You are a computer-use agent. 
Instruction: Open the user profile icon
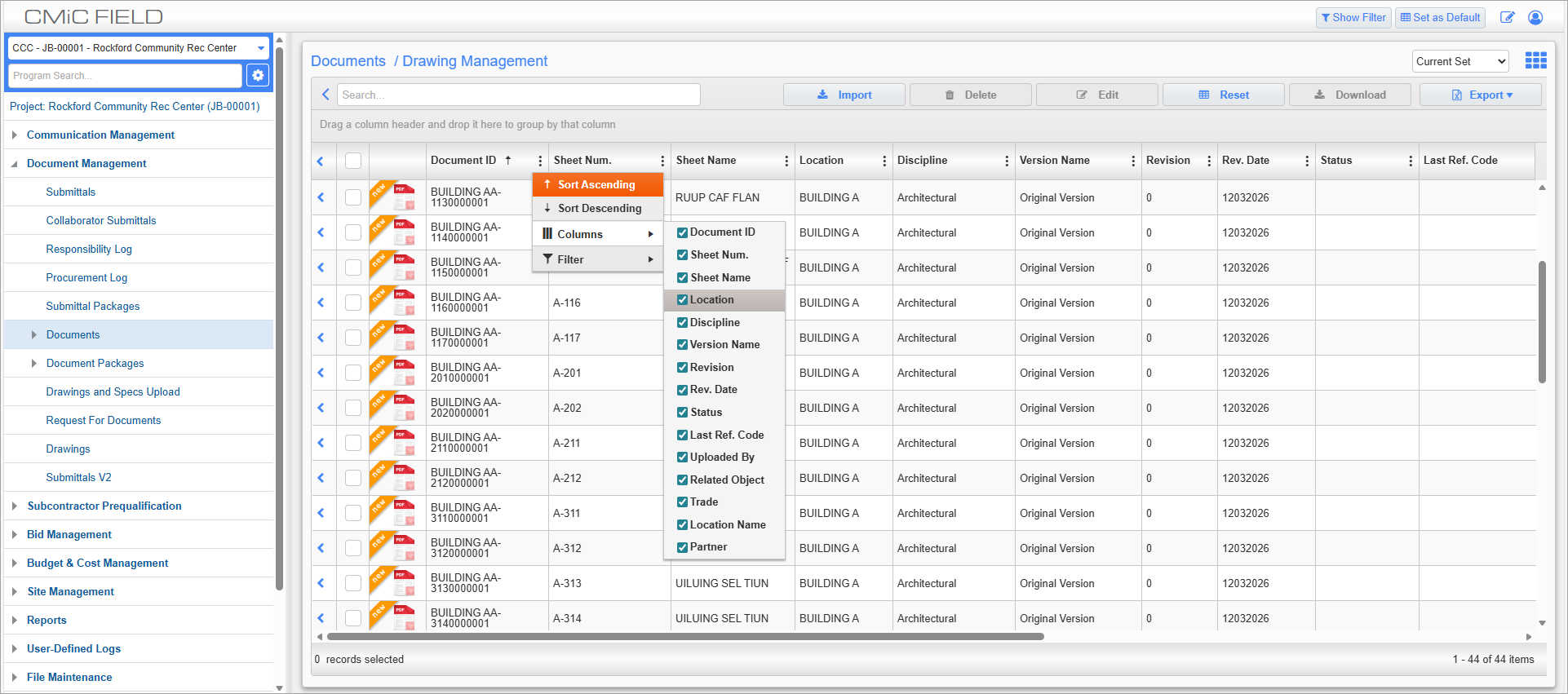click(1535, 17)
